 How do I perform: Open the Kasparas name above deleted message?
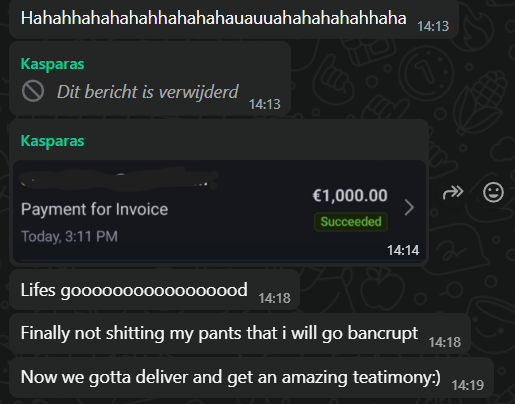(52, 64)
